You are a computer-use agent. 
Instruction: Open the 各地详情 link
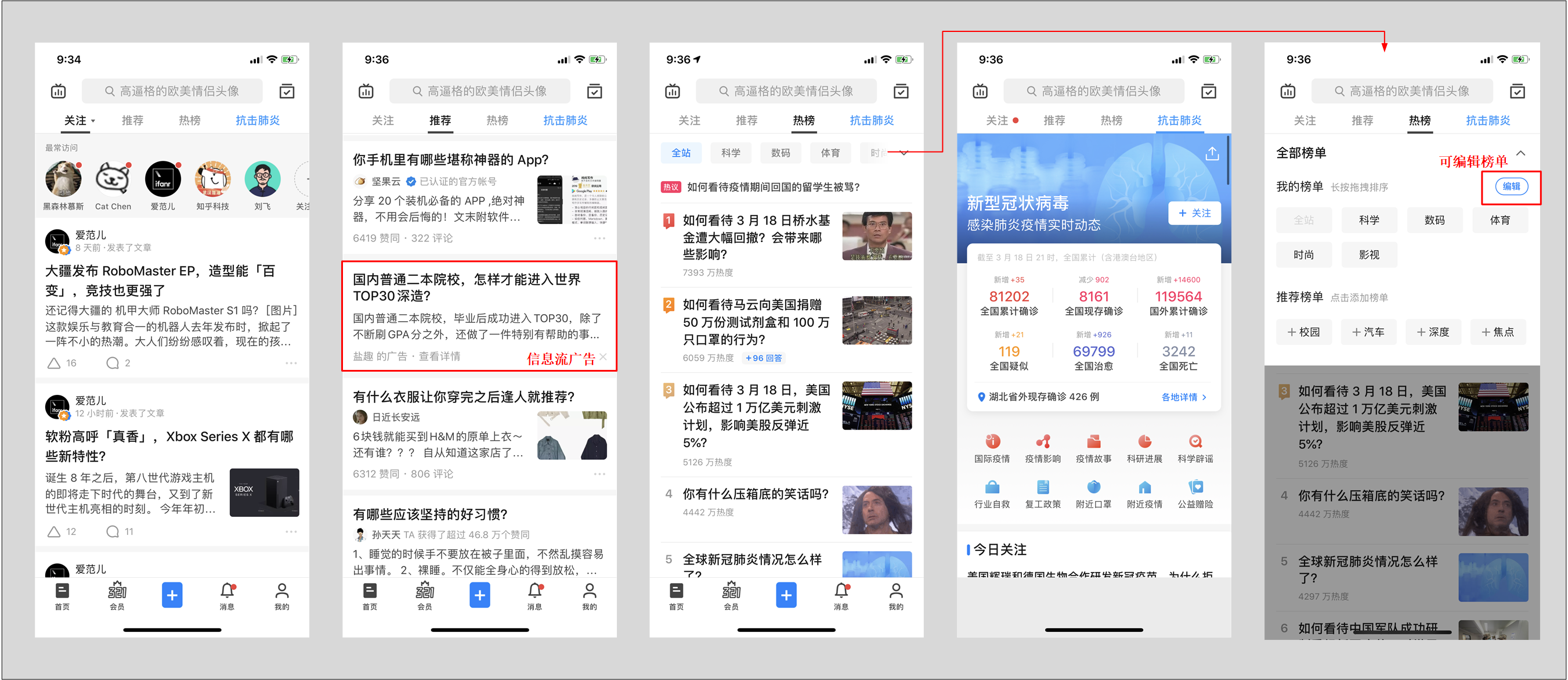pyautogui.click(x=1183, y=397)
